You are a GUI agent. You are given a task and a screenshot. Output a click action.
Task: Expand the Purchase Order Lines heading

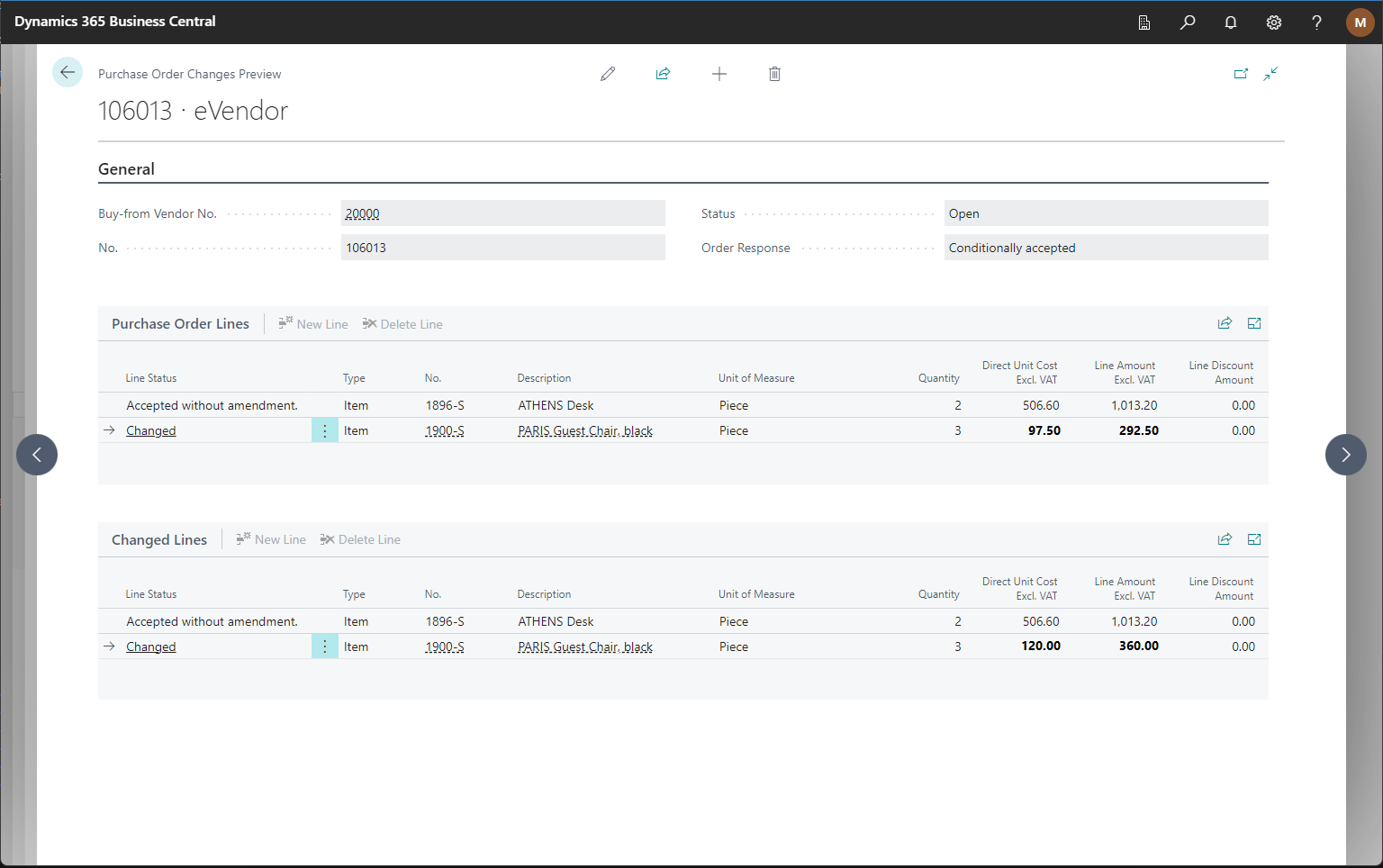coord(180,324)
